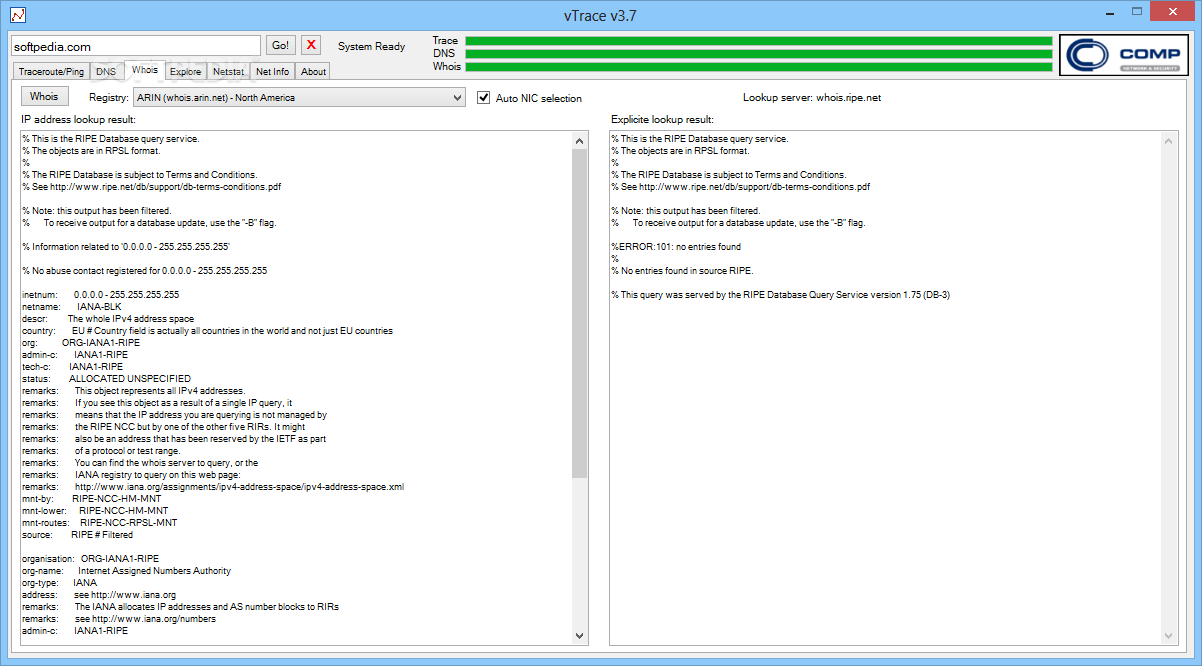Image resolution: width=1202 pixels, height=666 pixels.
Task: Click the Trace progress bar
Action: click(x=759, y=41)
